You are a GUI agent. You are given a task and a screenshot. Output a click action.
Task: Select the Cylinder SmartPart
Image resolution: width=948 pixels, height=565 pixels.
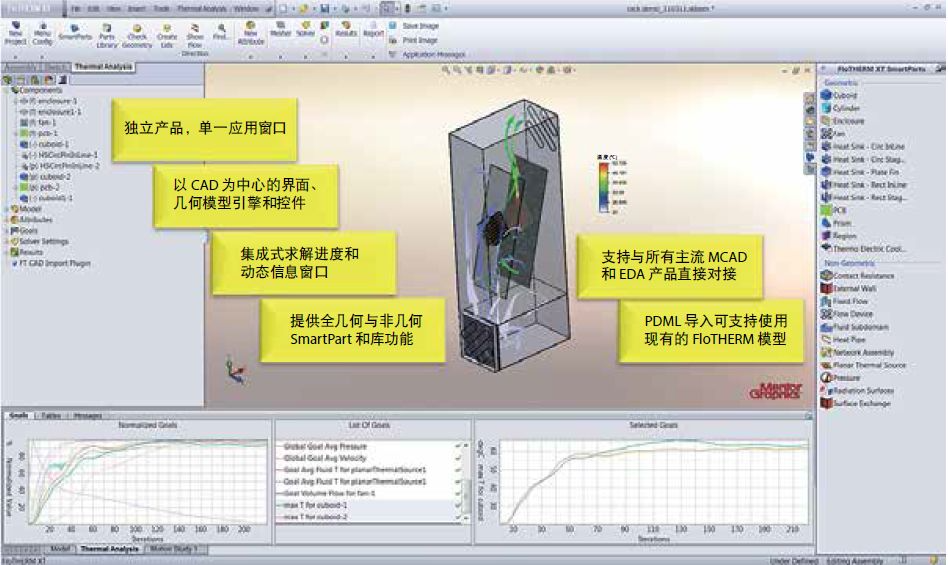click(840, 108)
